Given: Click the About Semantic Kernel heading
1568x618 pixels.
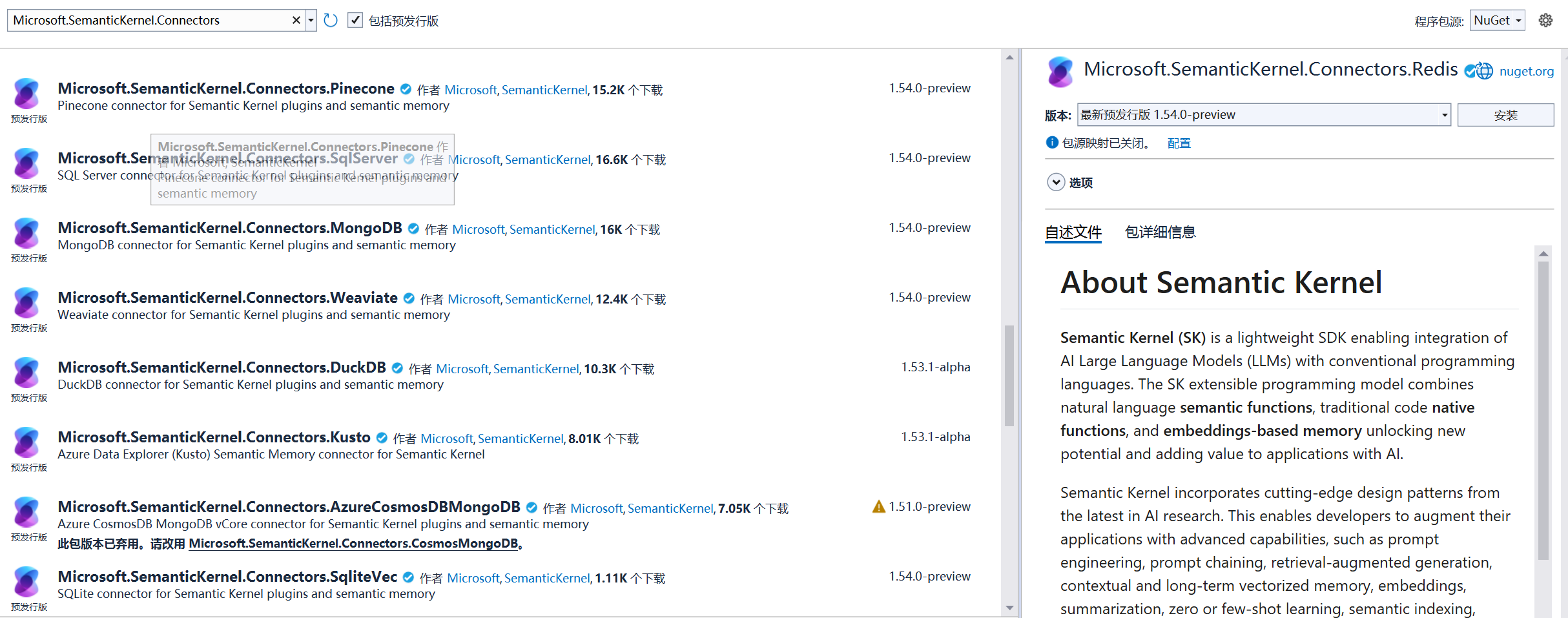Looking at the screenshot, I should tap(1221, 282).
